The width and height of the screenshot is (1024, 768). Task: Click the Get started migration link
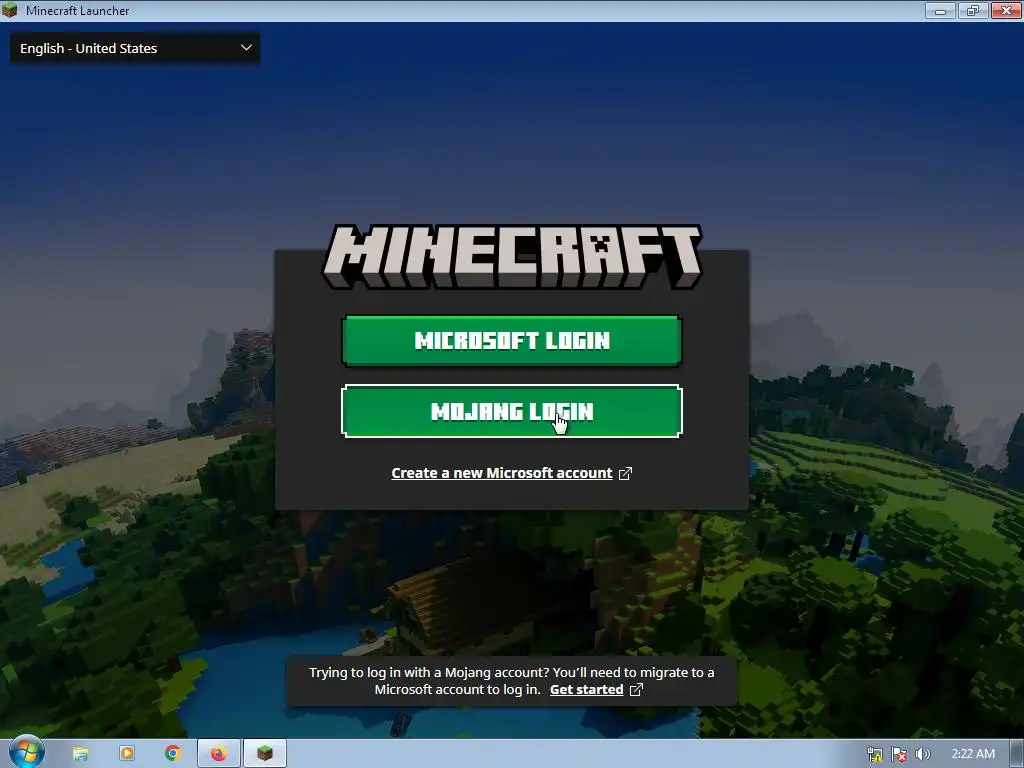tap(586, 690)
